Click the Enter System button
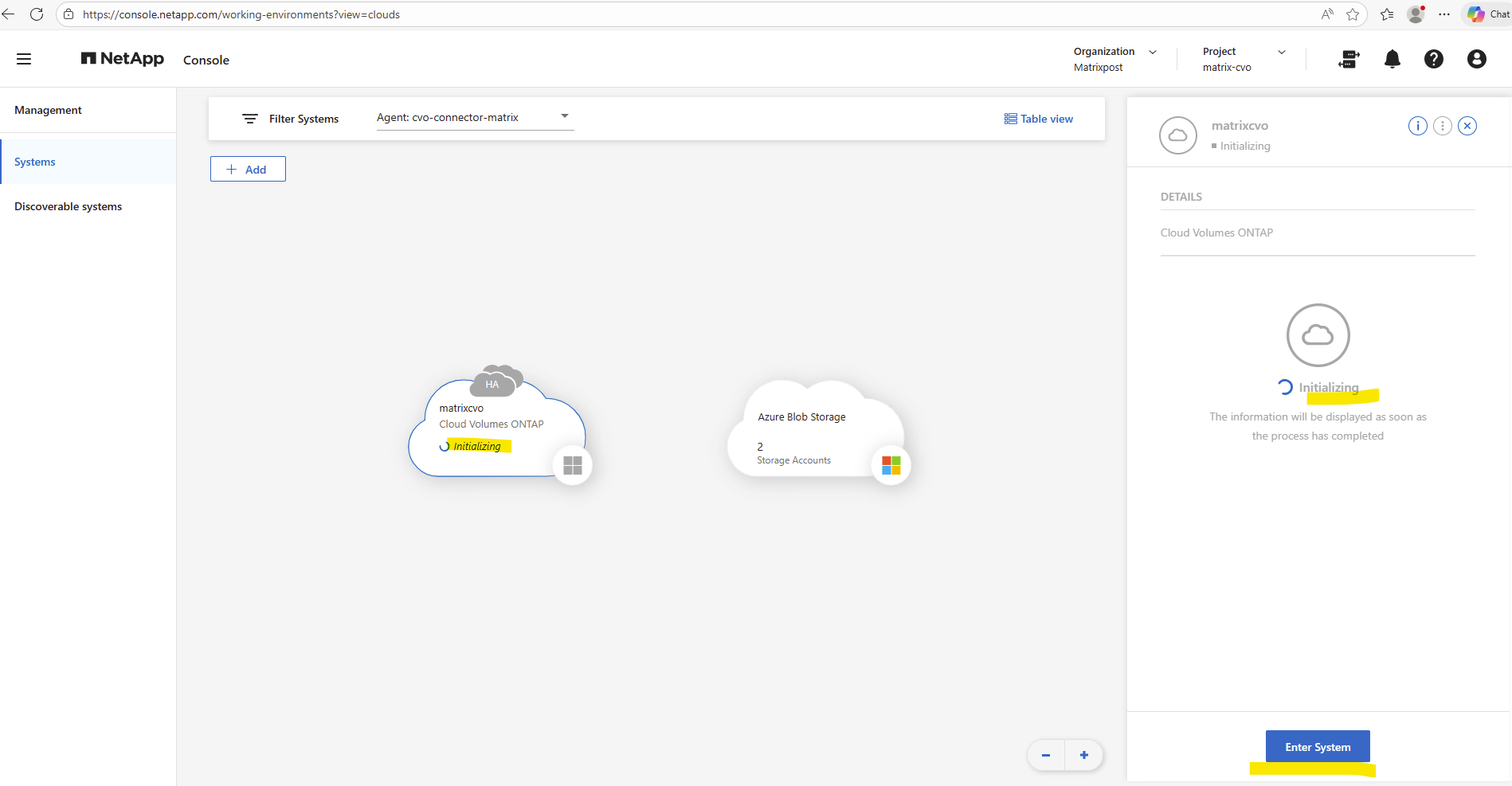 coord(1317,747)
